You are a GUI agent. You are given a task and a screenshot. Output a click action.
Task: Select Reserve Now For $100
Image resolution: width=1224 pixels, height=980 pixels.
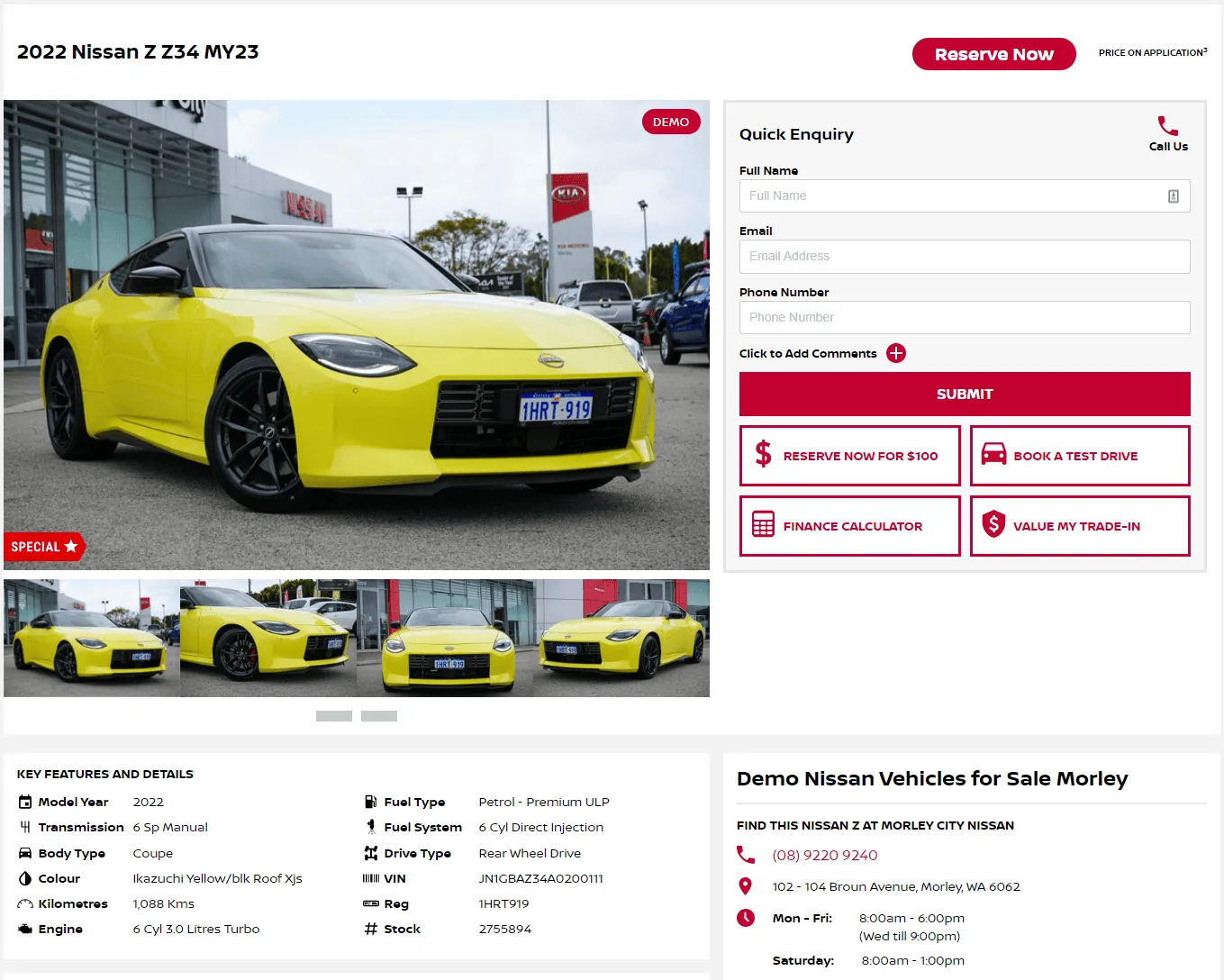(850, 456)
